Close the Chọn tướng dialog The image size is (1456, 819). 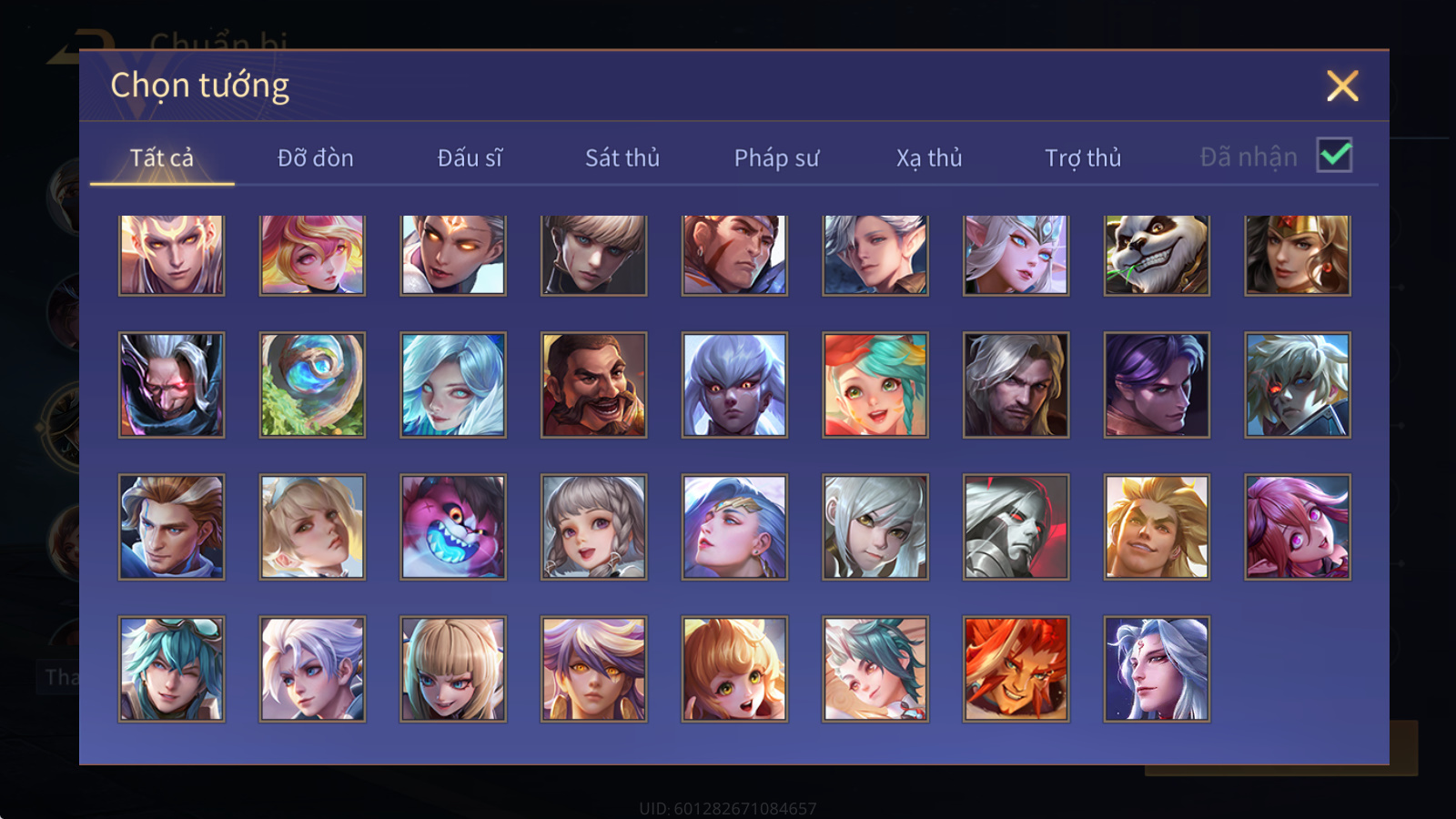click(1342, 86)
